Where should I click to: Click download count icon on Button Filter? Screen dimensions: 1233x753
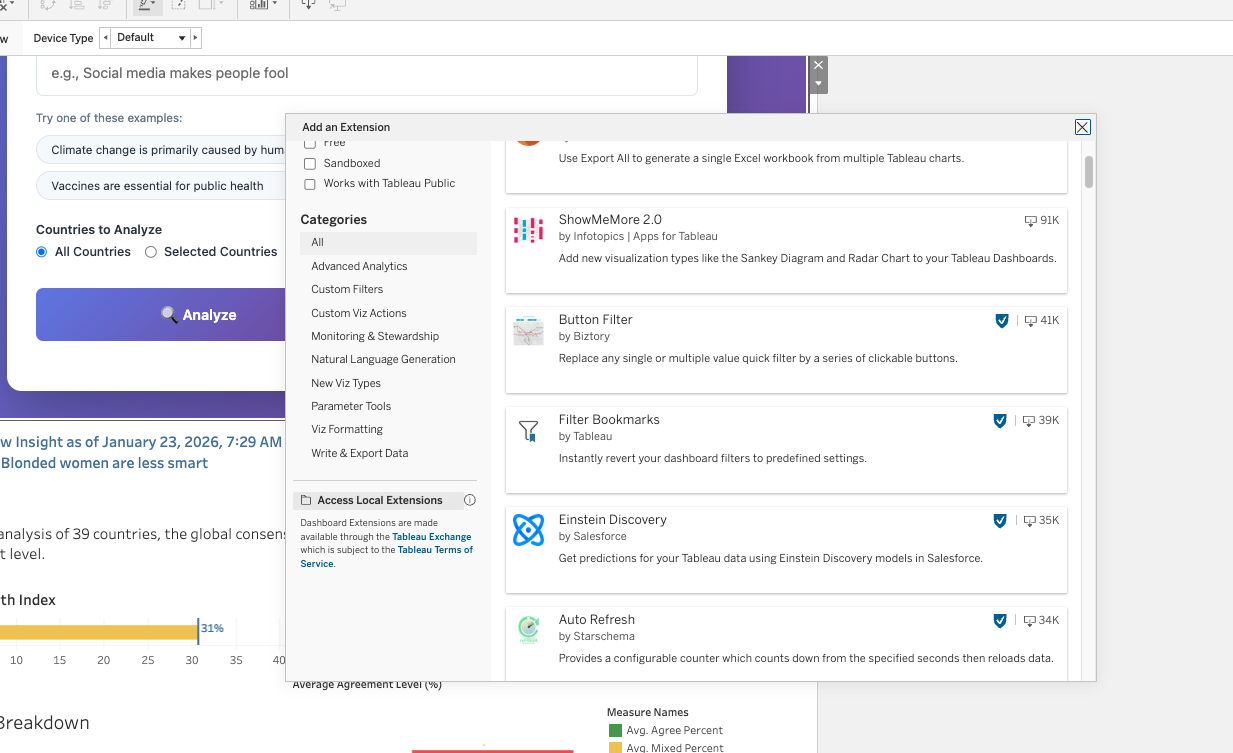tap(1030, 320)
